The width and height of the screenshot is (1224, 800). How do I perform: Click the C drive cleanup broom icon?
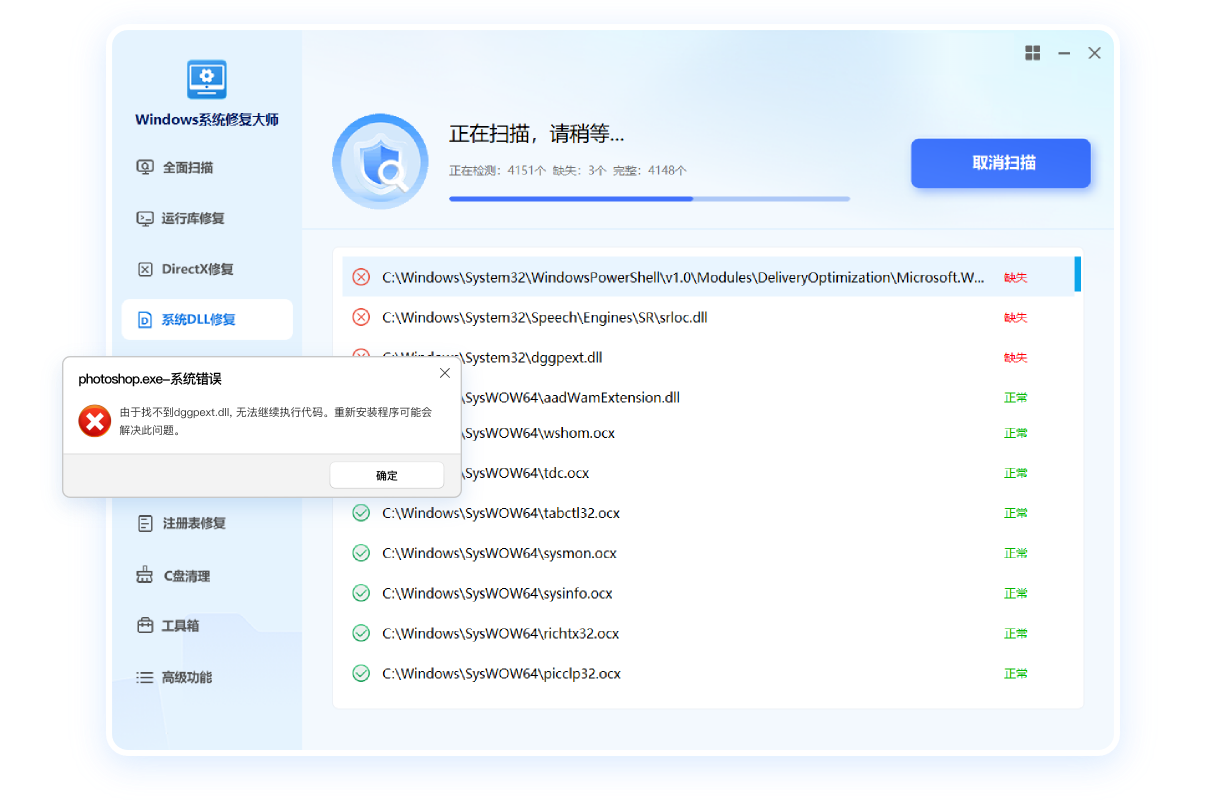click(x=145, y=576)
